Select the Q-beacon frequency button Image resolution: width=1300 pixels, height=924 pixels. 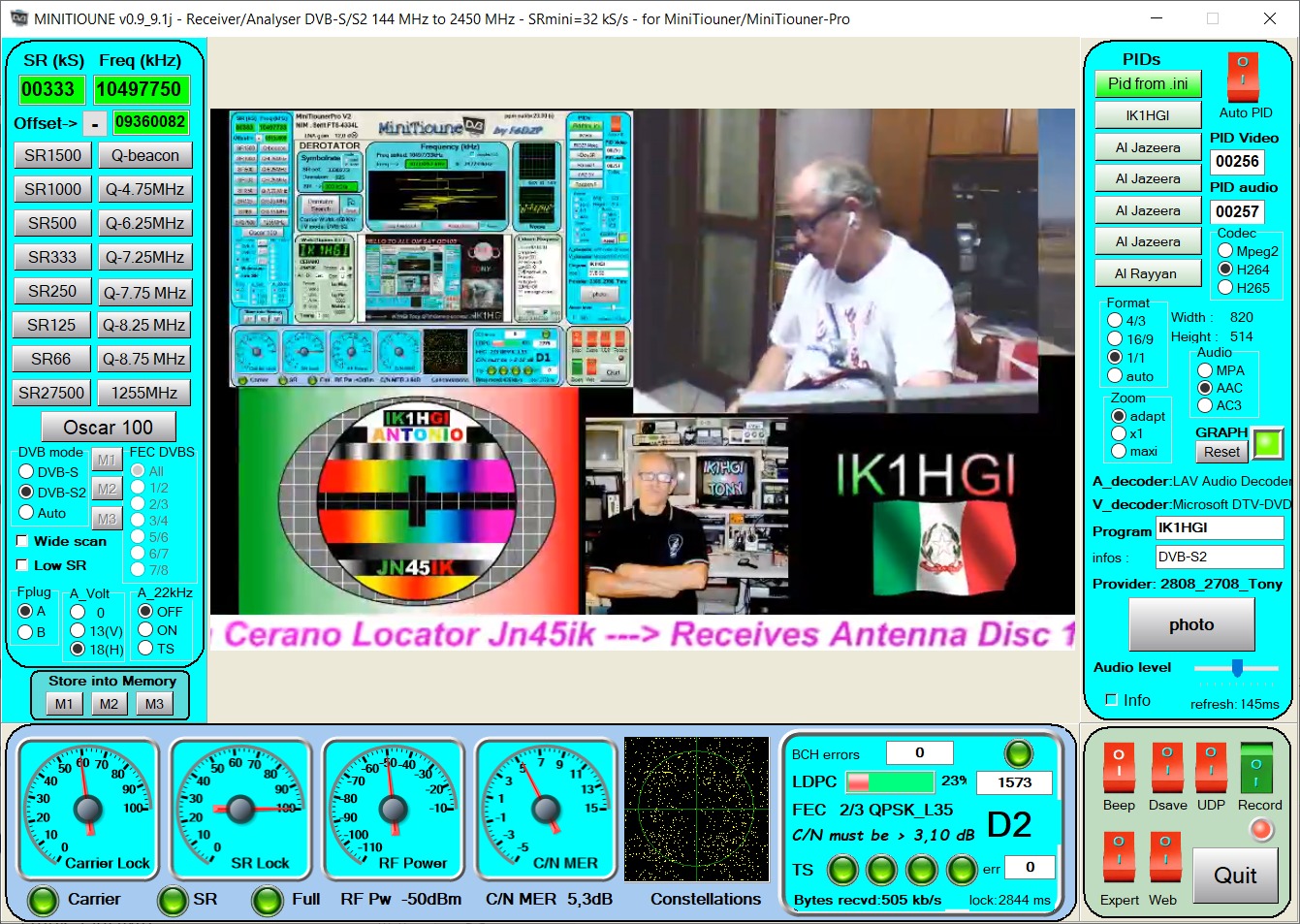tap(145, 155)
